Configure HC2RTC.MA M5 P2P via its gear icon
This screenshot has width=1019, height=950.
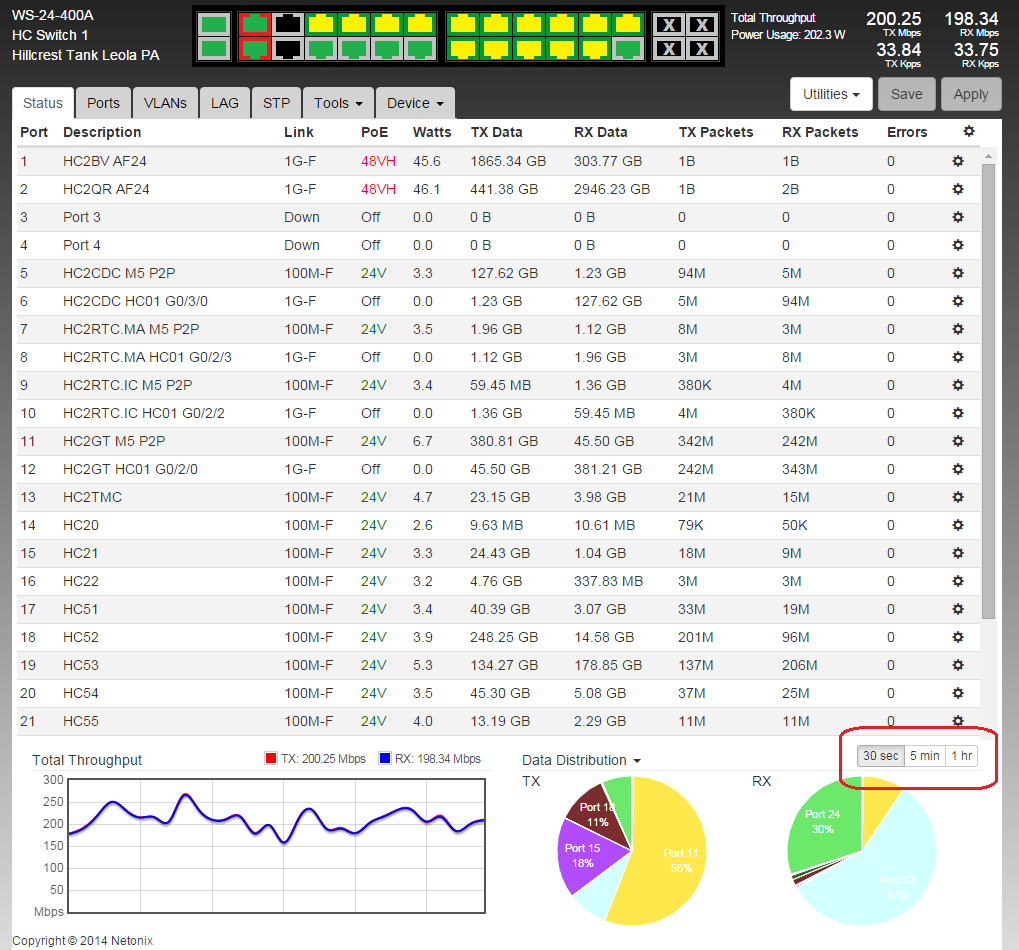tap(958, 328)
